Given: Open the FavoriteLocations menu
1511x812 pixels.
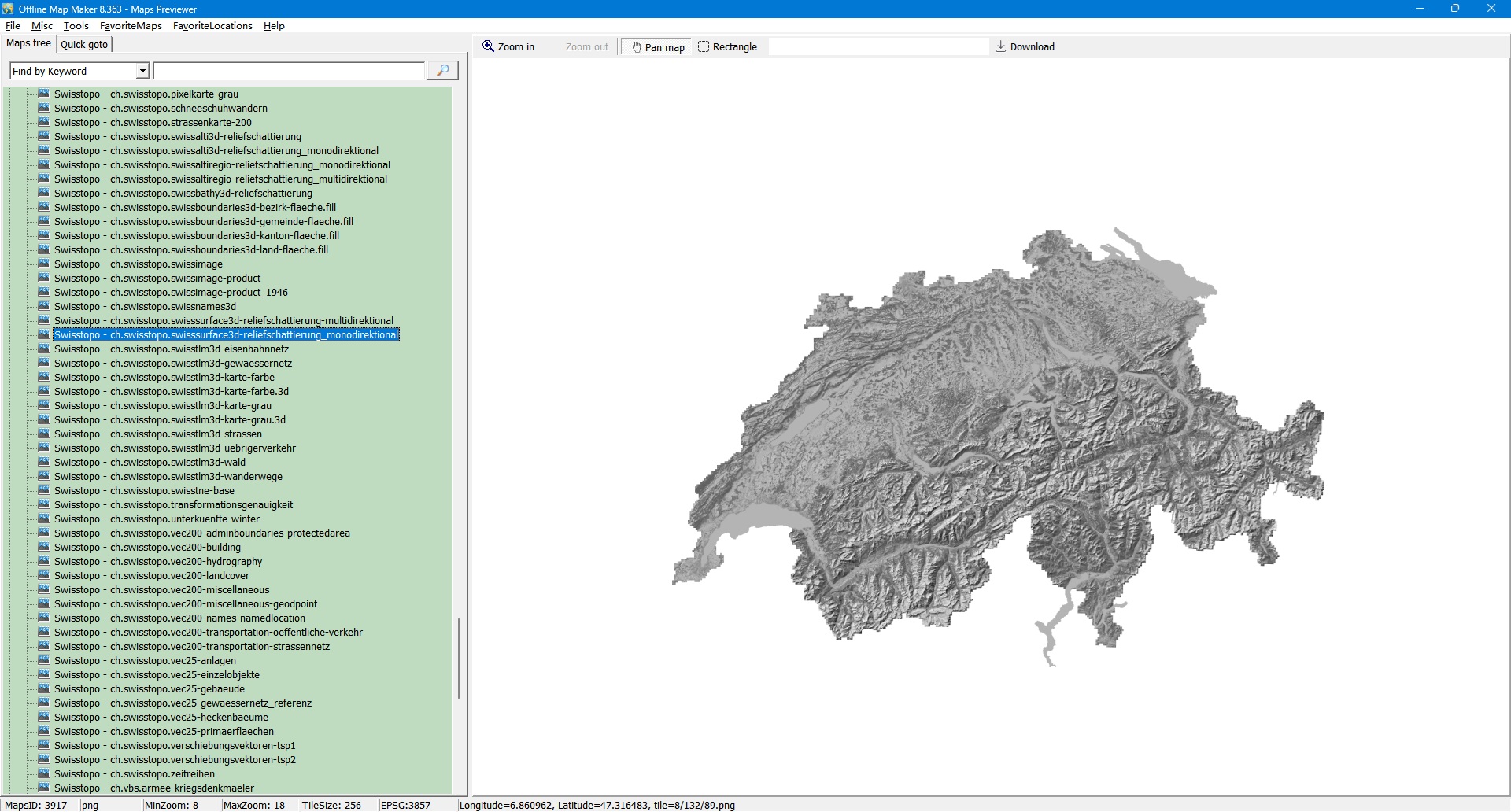Looking at the screenshot, I should click(212, 26).
